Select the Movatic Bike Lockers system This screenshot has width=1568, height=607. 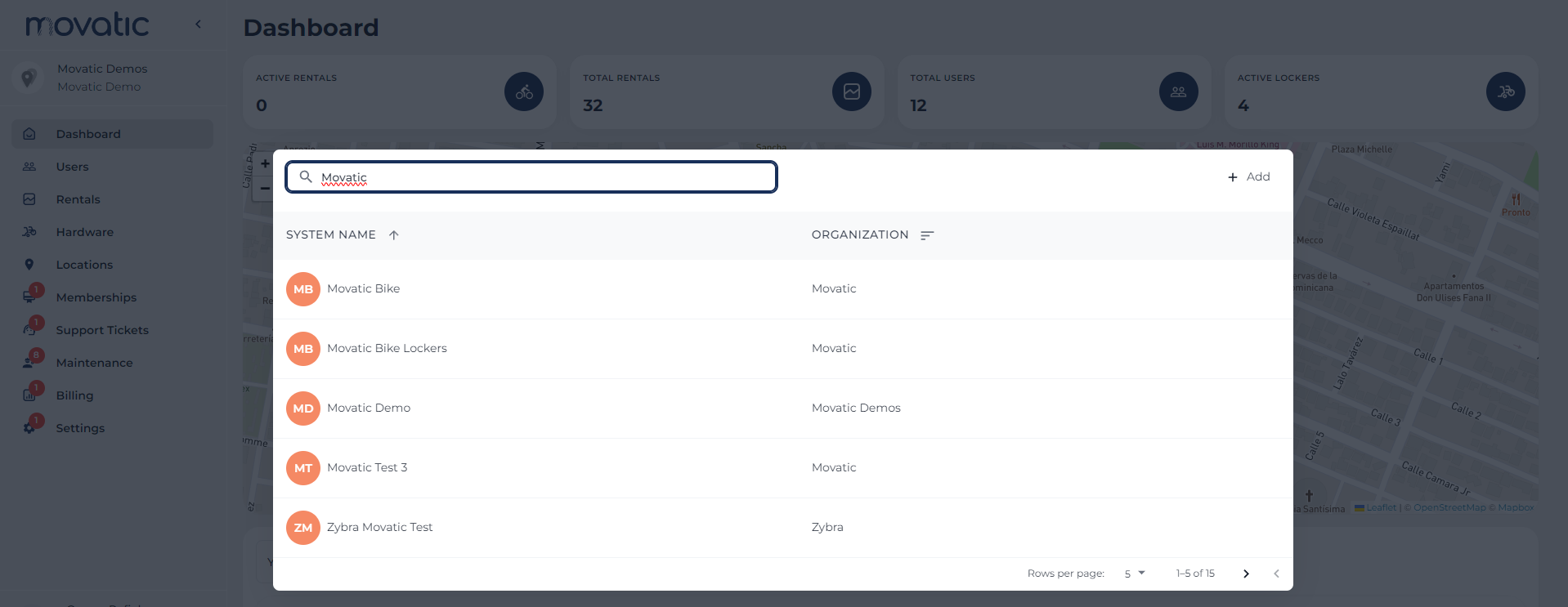point(387,349)
